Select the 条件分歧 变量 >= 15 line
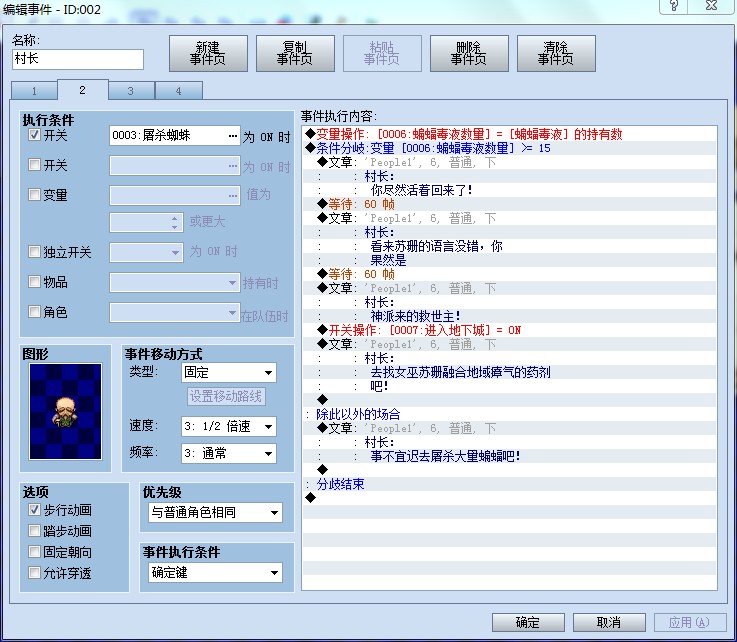 (510, 148)
